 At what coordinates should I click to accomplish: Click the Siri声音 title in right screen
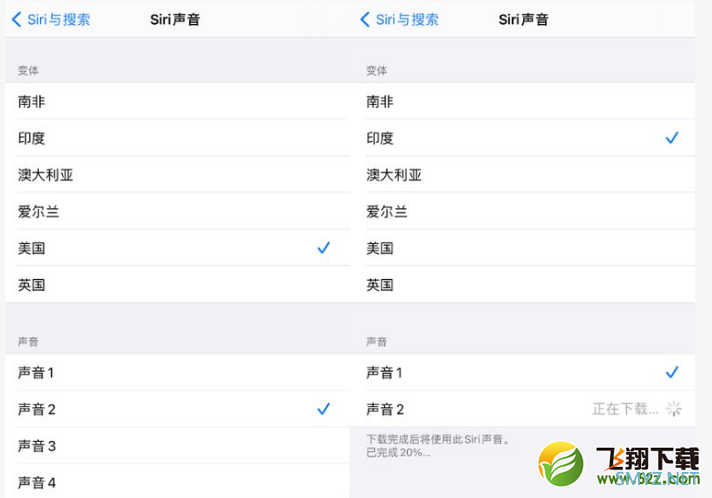(523, 20)
